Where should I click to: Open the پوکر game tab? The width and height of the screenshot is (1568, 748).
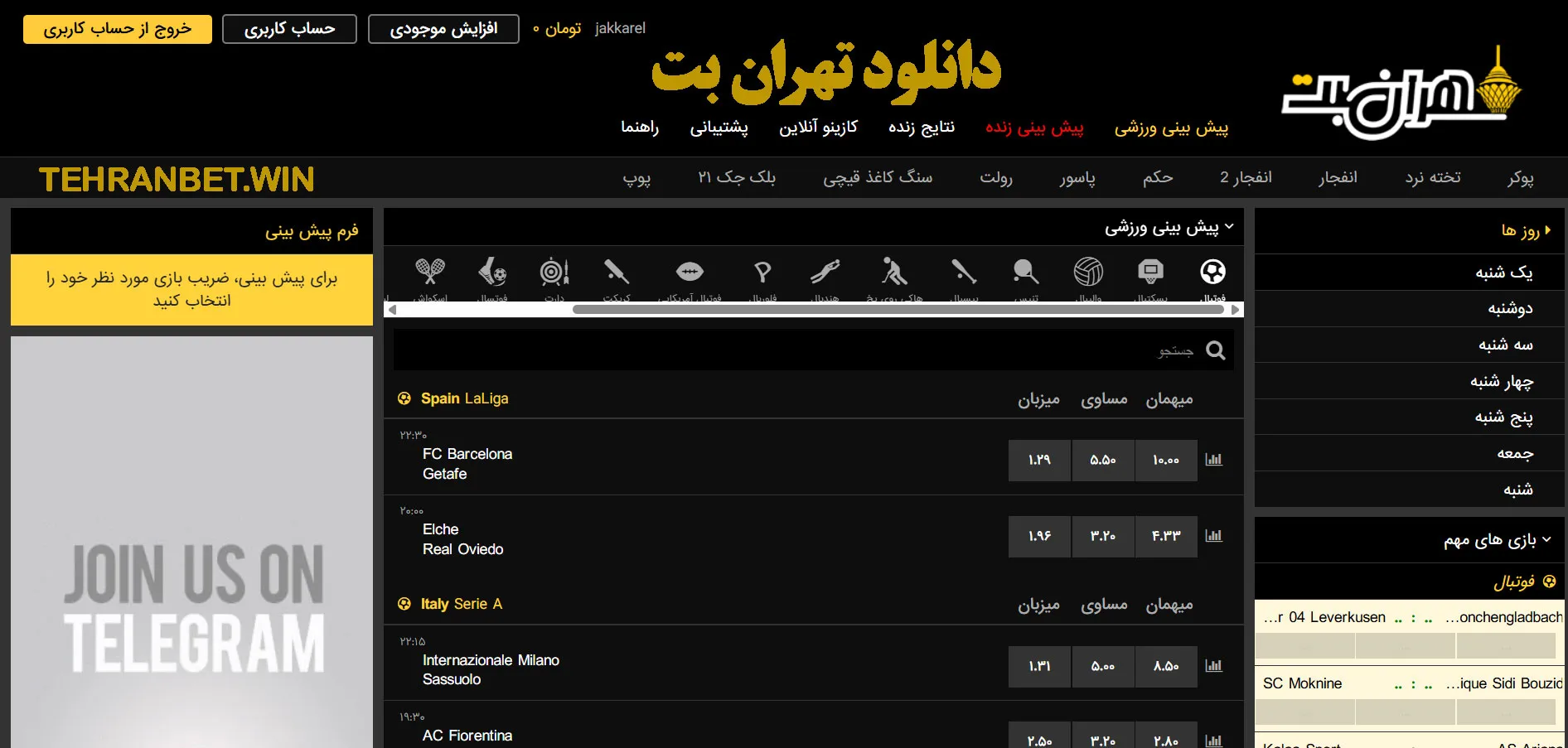[1521, 177]
